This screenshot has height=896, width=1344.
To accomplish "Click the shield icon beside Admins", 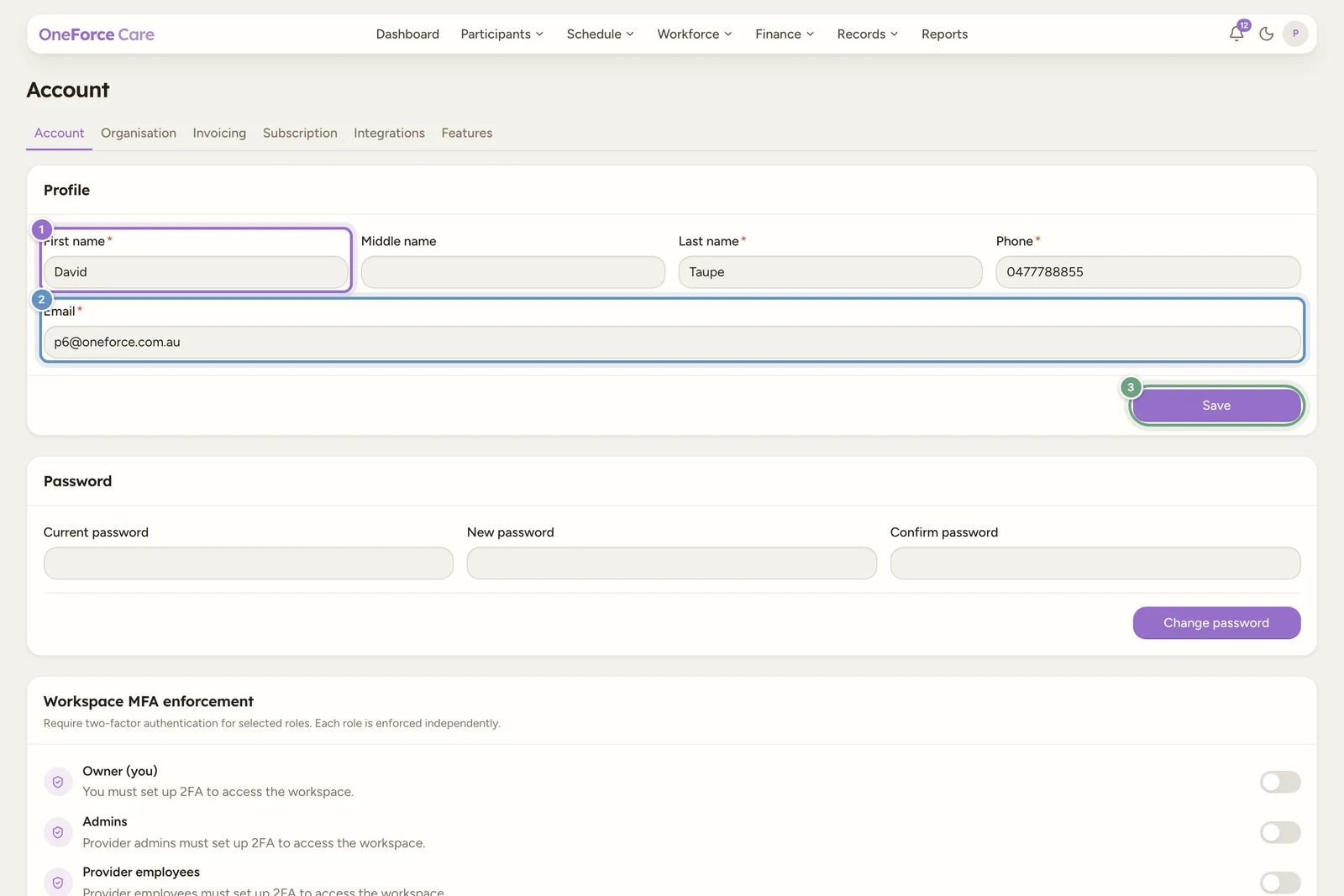I will point(58,832).
